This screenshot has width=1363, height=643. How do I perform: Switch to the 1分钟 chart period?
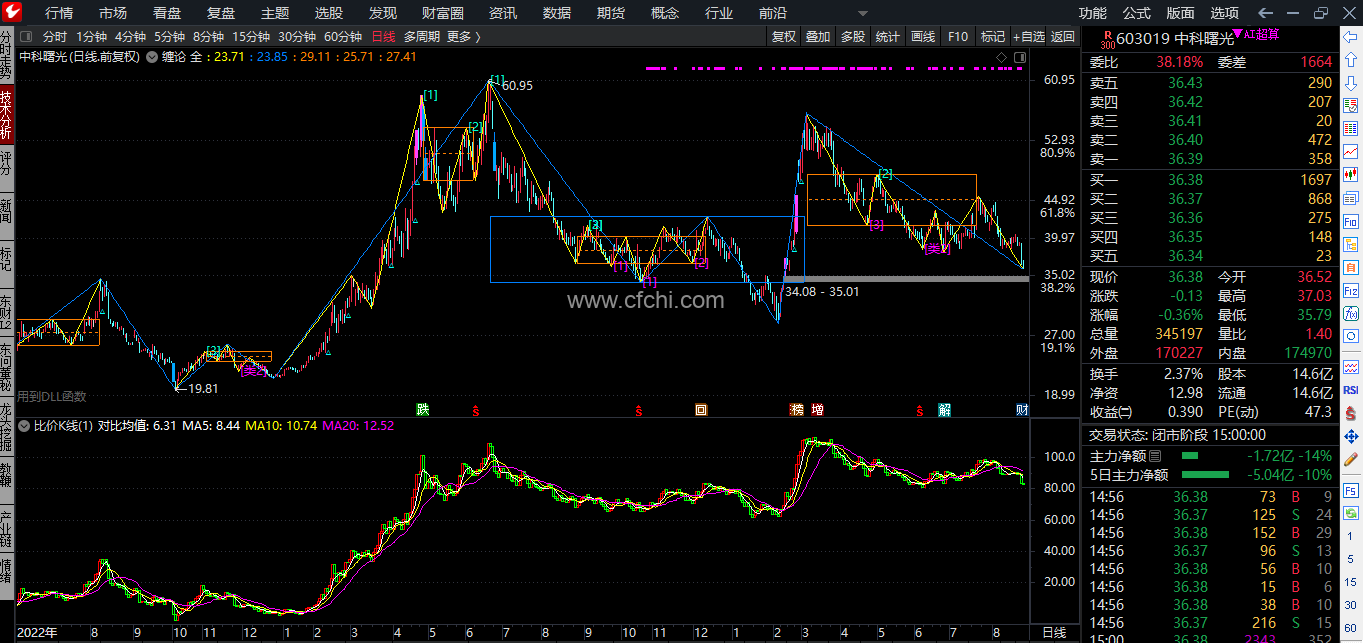(91, 37)
